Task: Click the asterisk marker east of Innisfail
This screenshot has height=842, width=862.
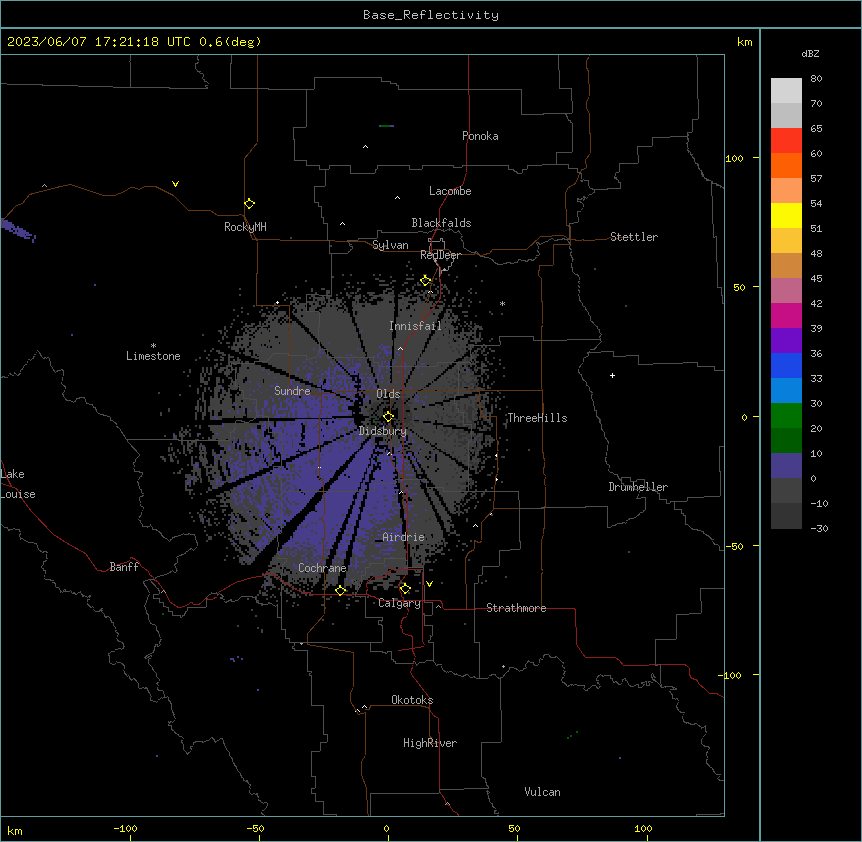Action: click(502, 303)
